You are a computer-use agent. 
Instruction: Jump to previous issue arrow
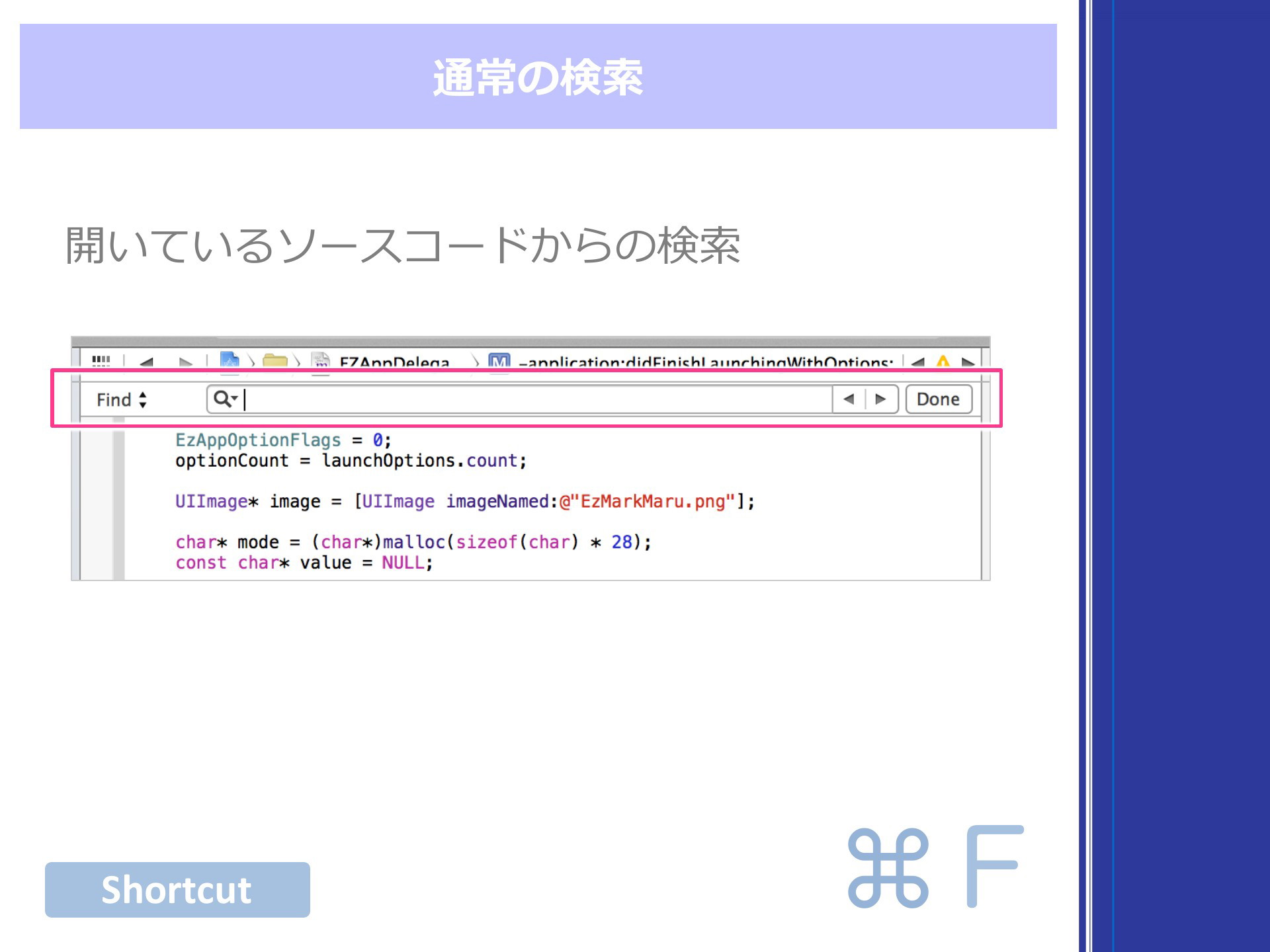917,362
